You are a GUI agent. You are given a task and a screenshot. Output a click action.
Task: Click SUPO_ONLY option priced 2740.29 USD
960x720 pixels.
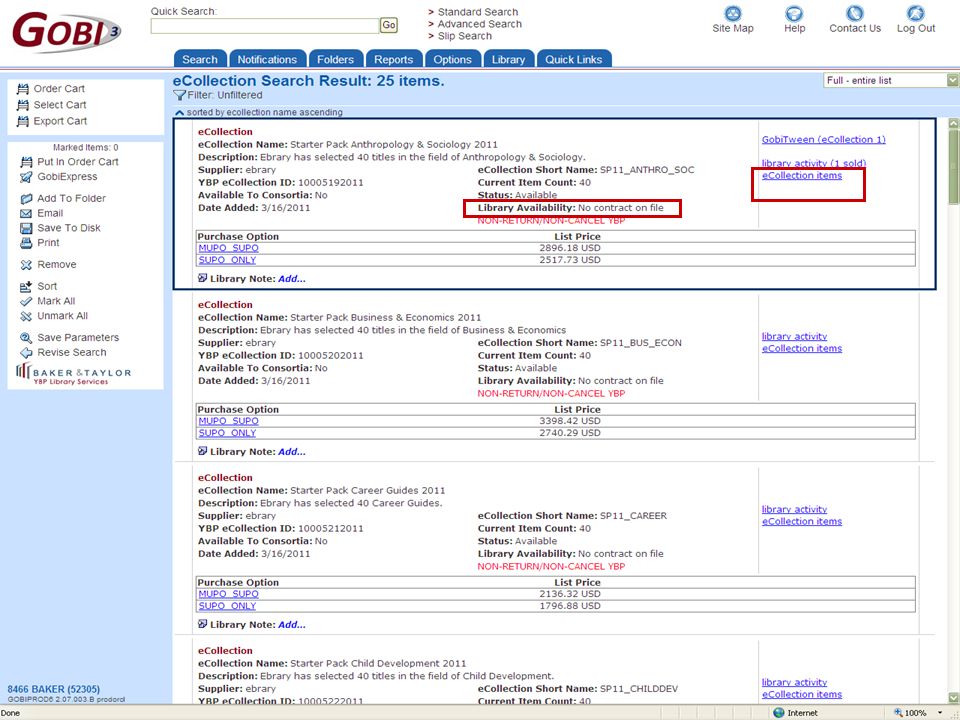(227, 433)
